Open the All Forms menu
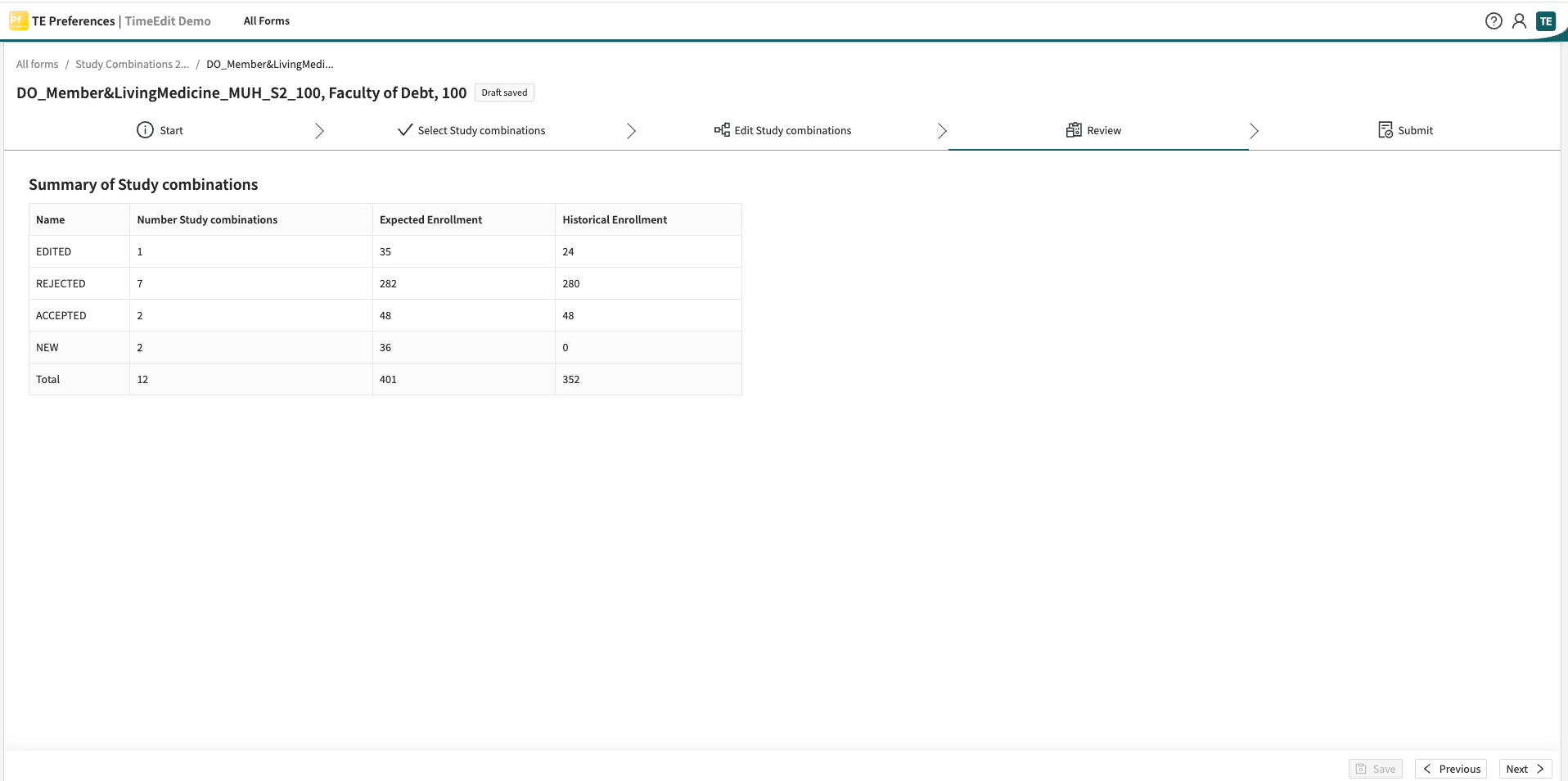Image resolution: width=1568 pixels, height=781 pixels. coord(267,21)
